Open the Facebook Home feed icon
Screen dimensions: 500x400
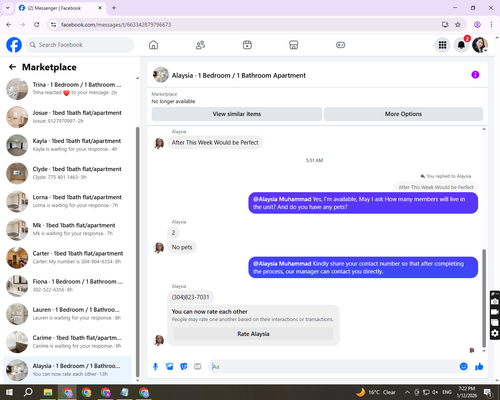(x=153, y=45)
